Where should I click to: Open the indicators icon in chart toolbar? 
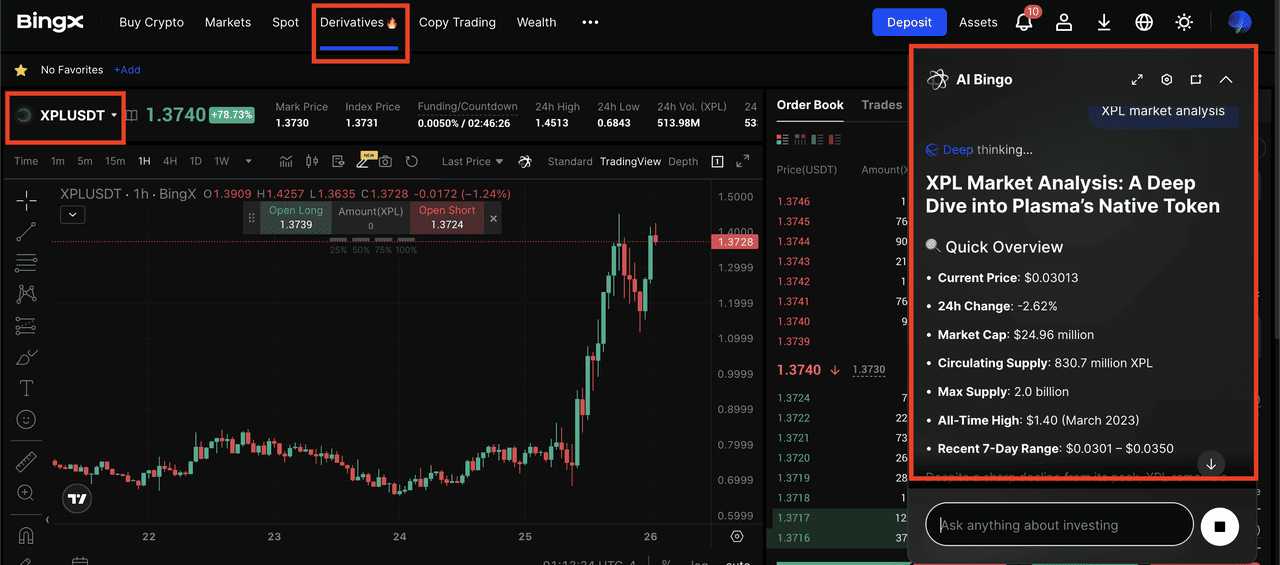coord(286,161)
